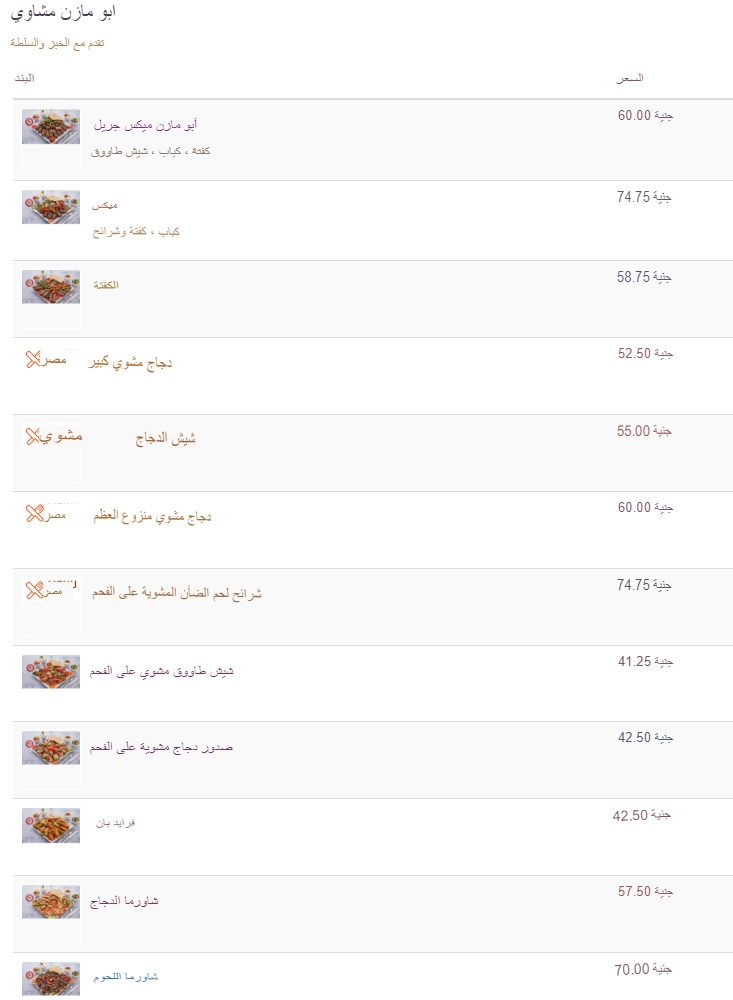The image size is (733, 1000).
Task: Open the شاورما اللحوم link
Action: [x=126, y=976]
